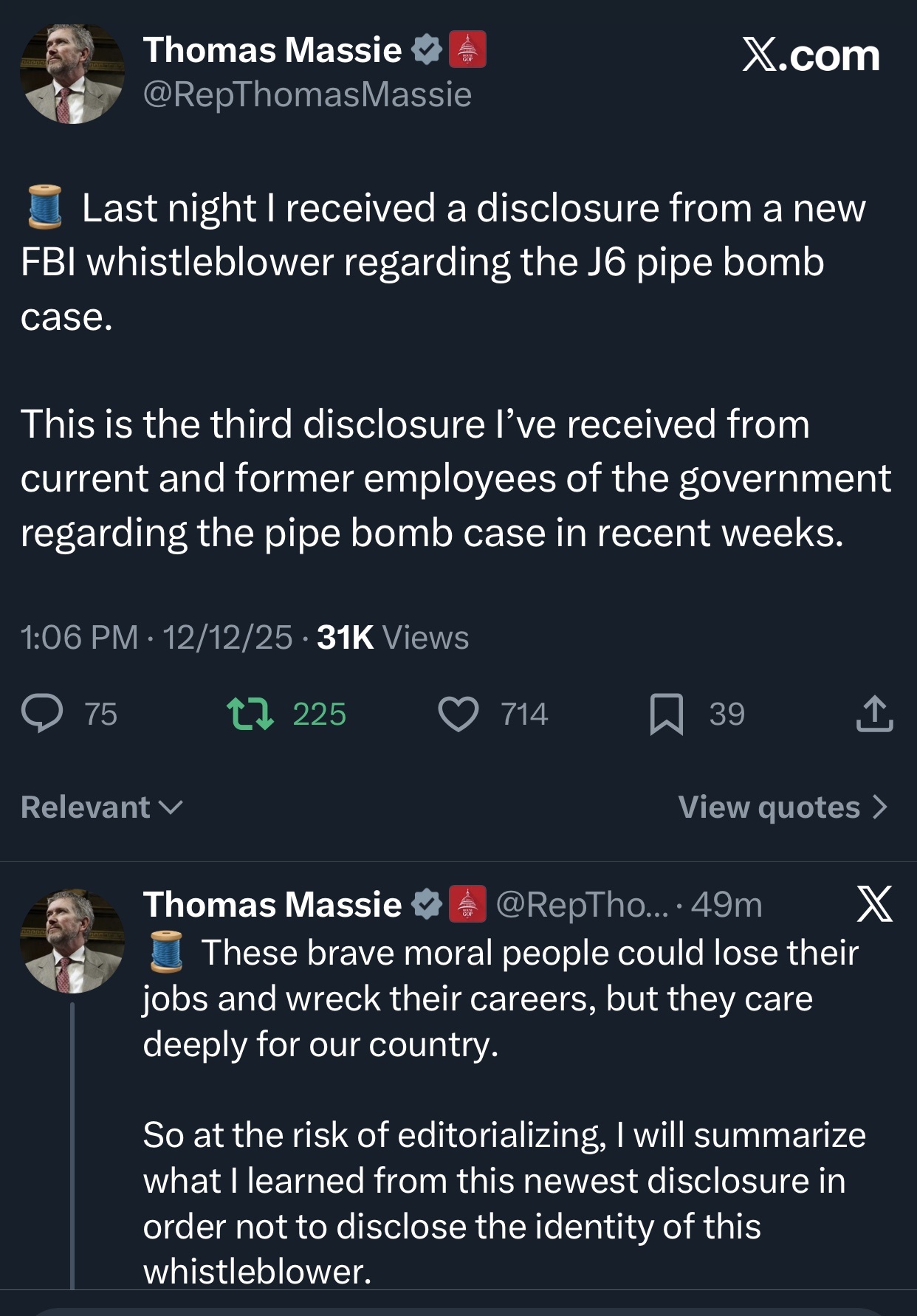
Task: Click the chevron next to View quotes
Action: [x=880, y=807]
